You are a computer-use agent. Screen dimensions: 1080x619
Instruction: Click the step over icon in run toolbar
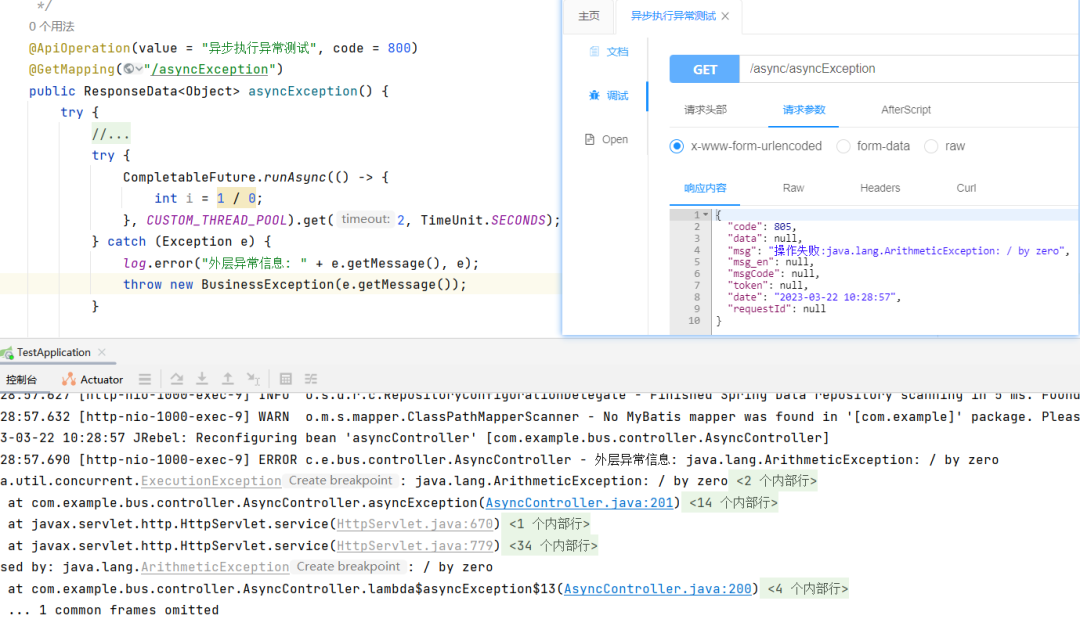tap(177, 379)
